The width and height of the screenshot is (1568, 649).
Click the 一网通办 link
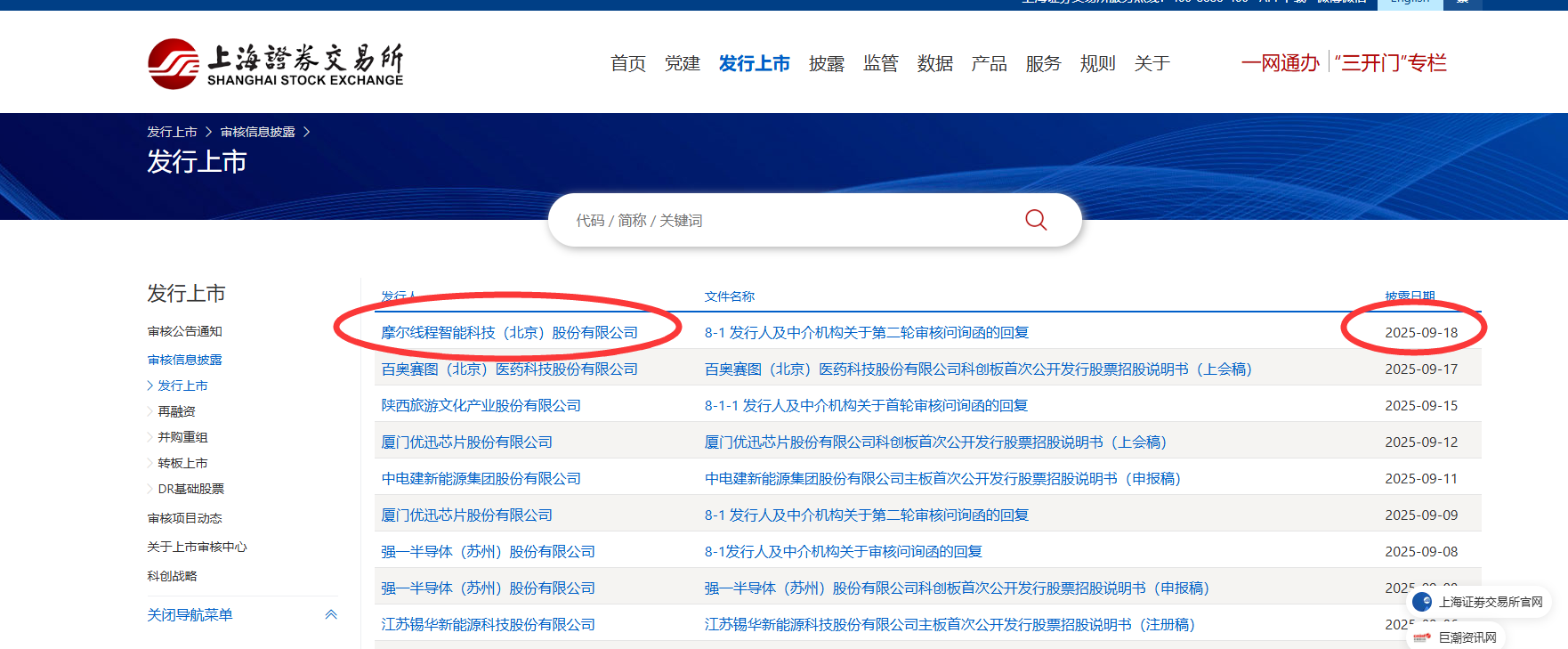(x=1281, y=63)
